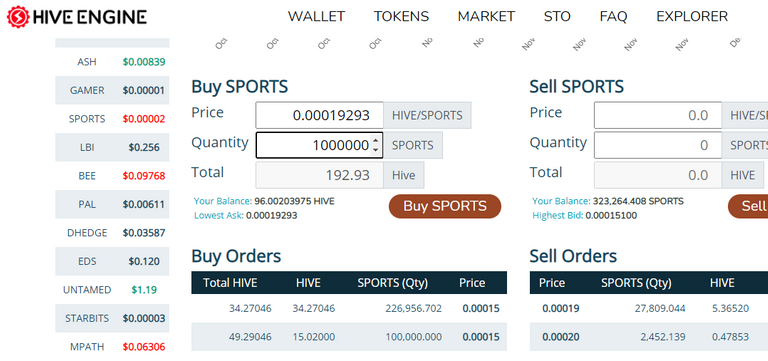Select the STARBITS token row
The image size is (768, 361).
click(x=112, y=318)
